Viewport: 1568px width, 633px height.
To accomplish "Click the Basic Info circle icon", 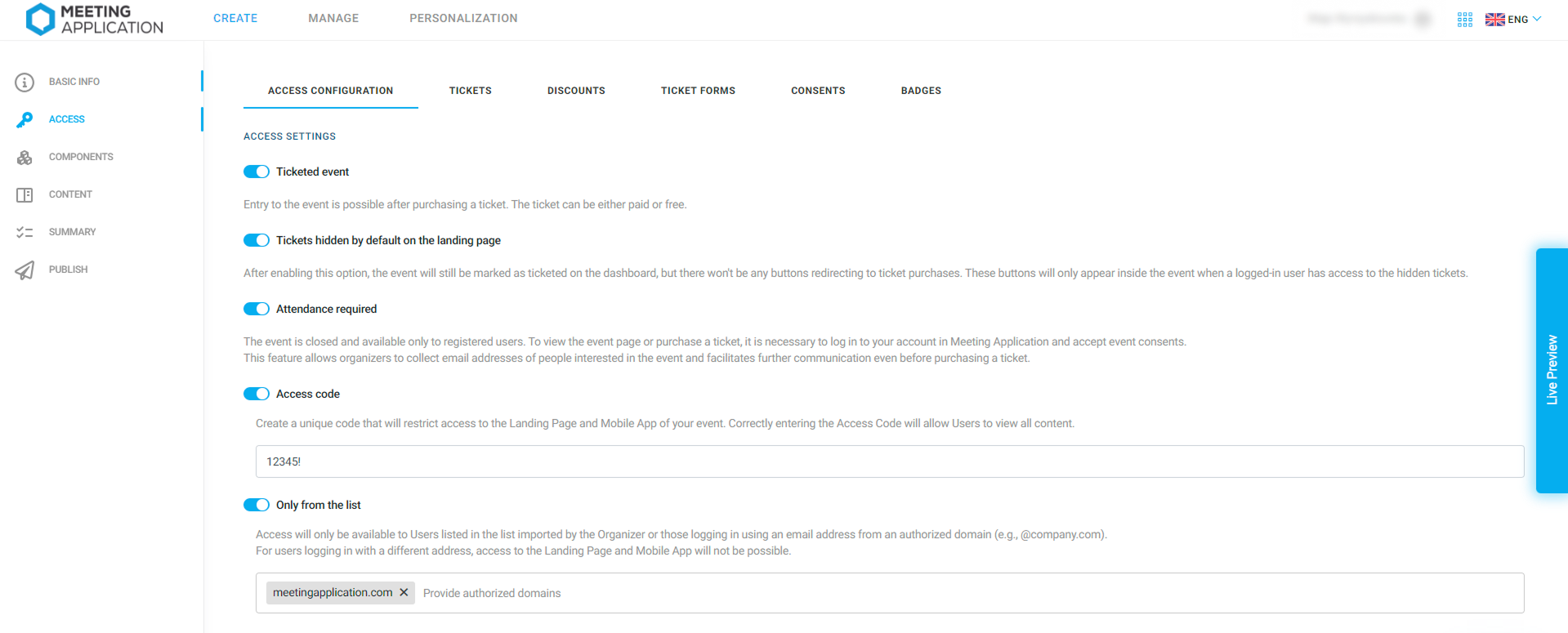I will [x=25, y=82].
